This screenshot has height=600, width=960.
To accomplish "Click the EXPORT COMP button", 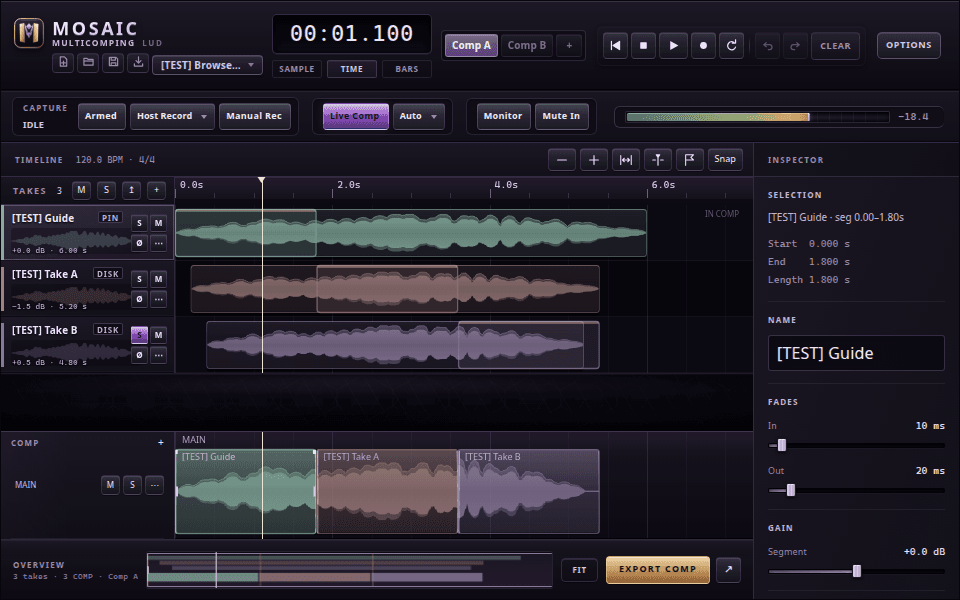I will click(658, 569).
